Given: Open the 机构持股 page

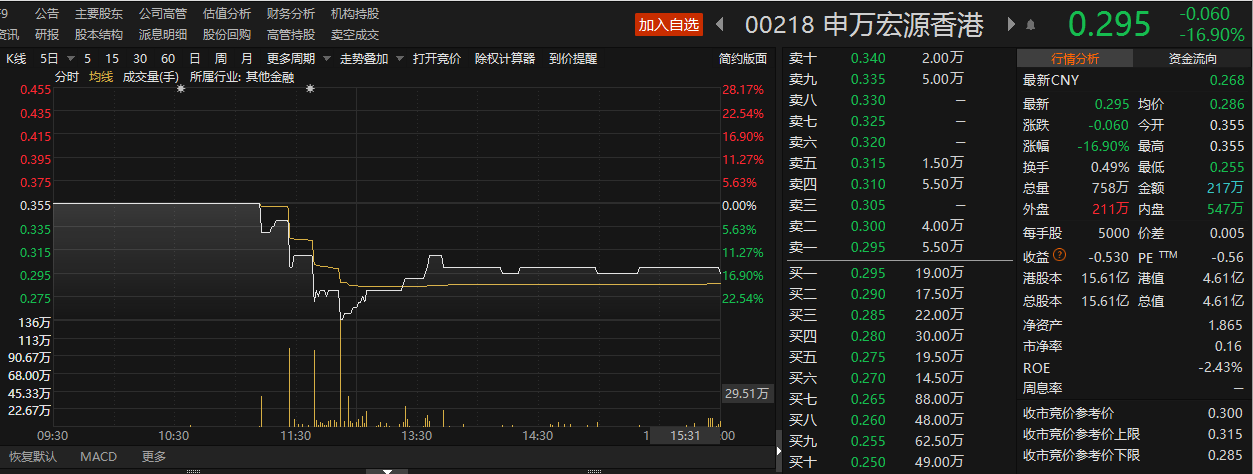Looking at the screenshot, I should tap(355, 14).
